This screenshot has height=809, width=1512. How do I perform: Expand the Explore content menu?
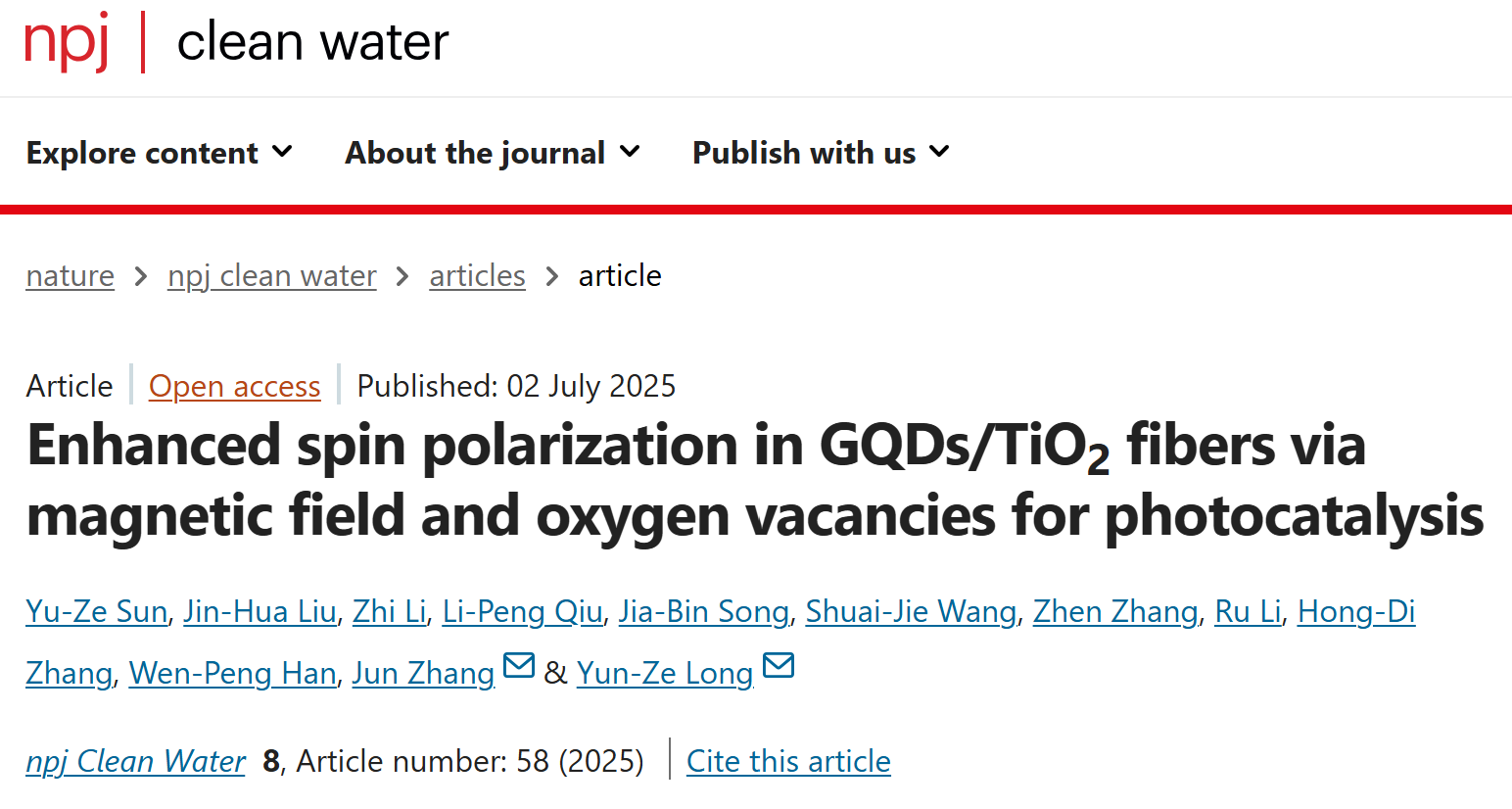[160, 153]
